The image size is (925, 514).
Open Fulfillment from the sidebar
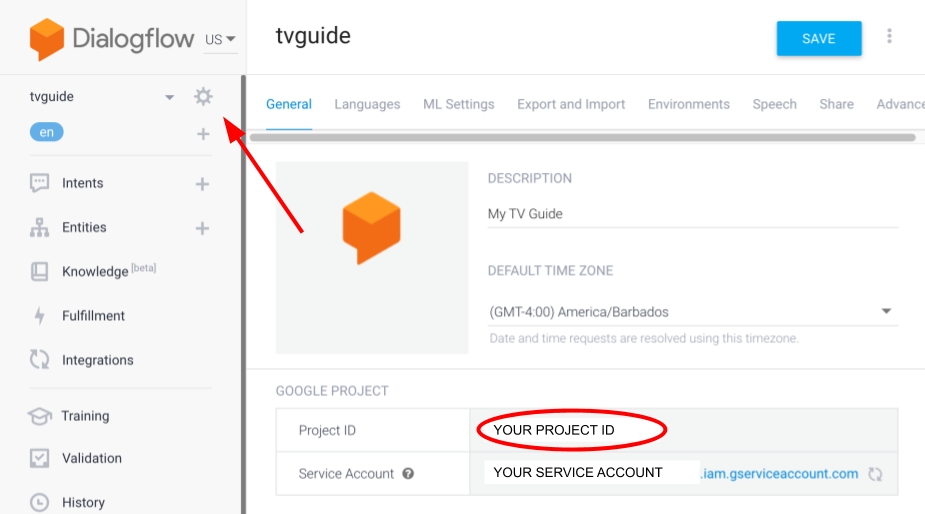click(x=93, y=316)
